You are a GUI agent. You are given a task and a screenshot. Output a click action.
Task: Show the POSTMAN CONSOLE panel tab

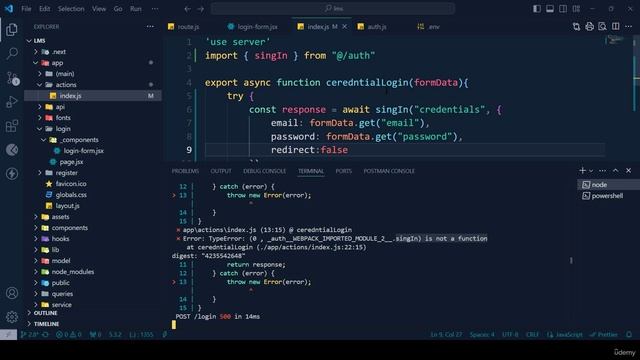(x=389, y=171)
